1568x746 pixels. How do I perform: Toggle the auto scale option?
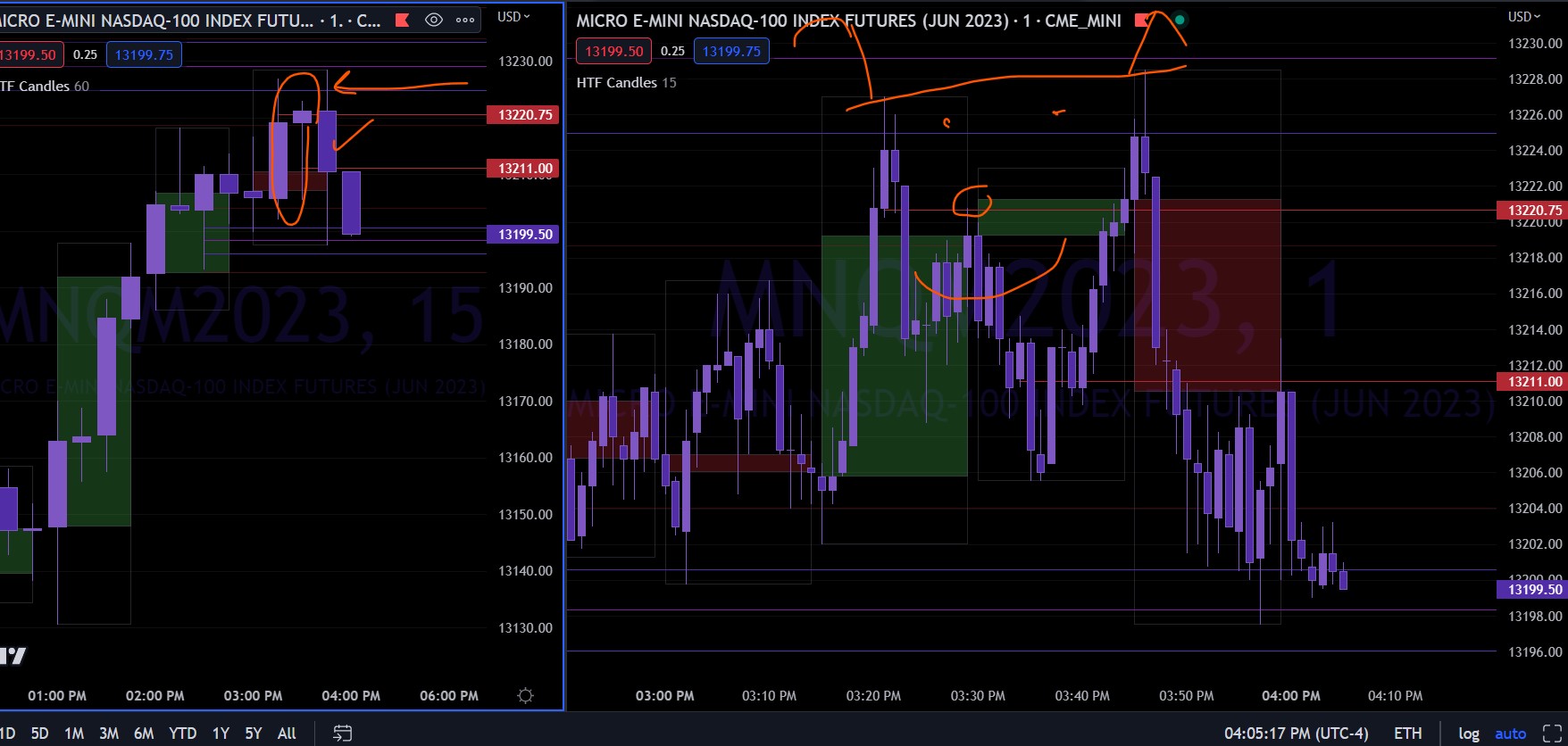point(1511,734)
